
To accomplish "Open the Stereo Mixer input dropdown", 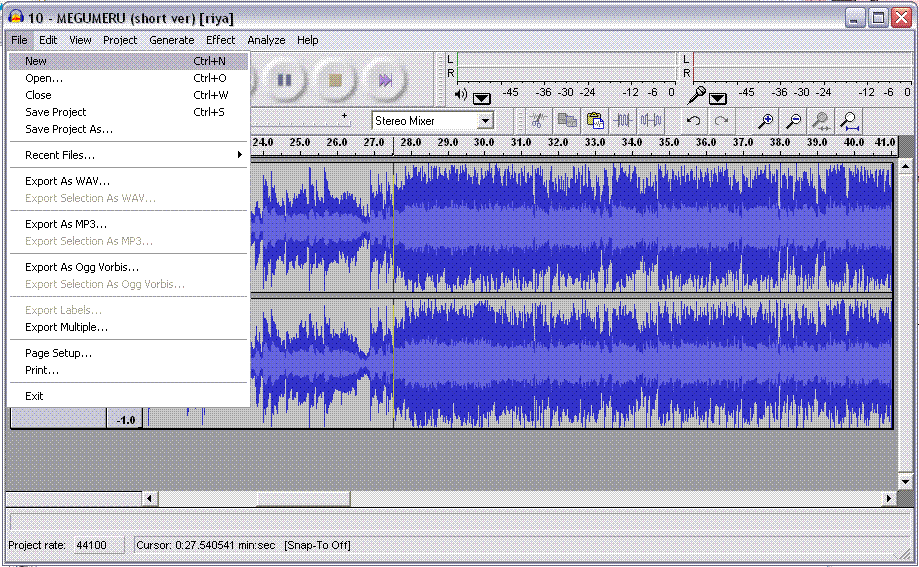I will pos(485,121).
